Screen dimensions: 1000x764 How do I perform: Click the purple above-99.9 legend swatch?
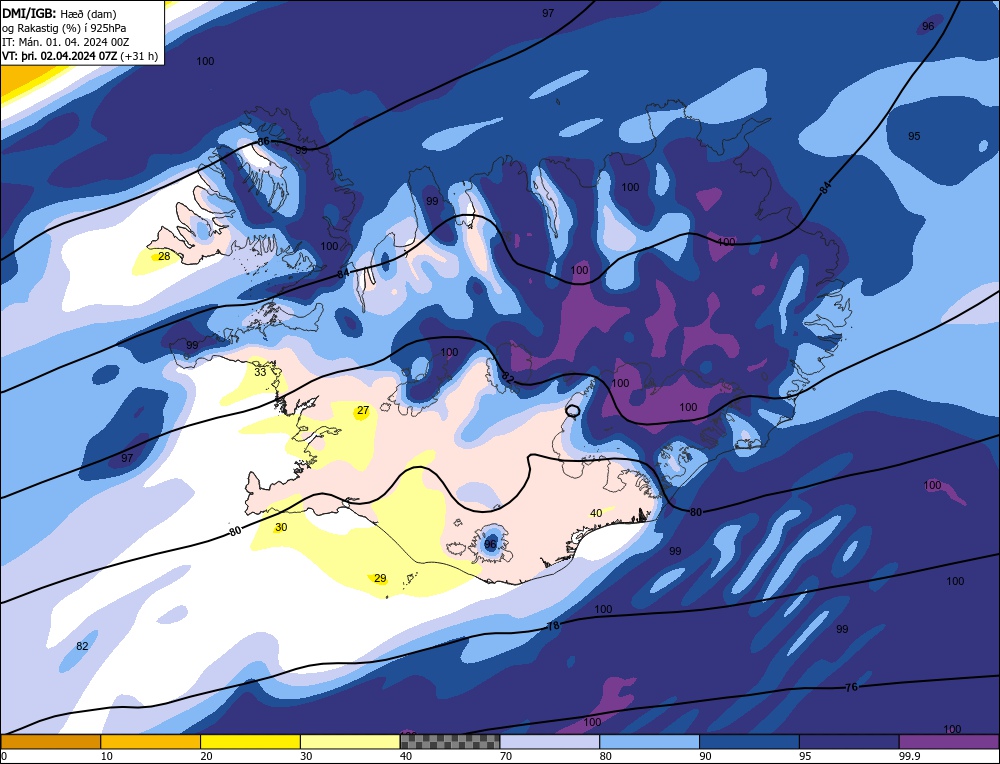click(949, 741)
